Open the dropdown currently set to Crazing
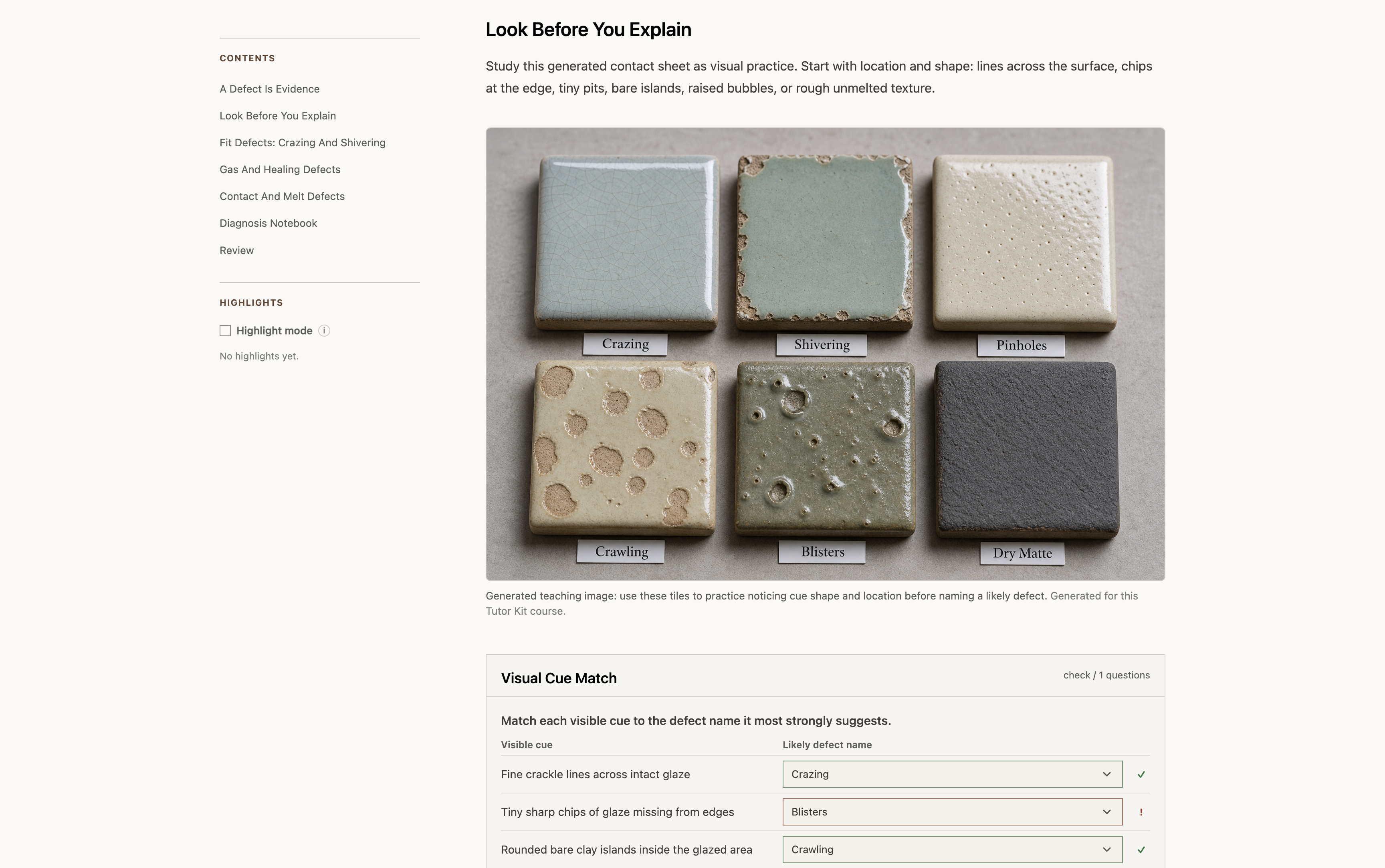Screen dimensions: 1385x868 click(x=952, y=774)
